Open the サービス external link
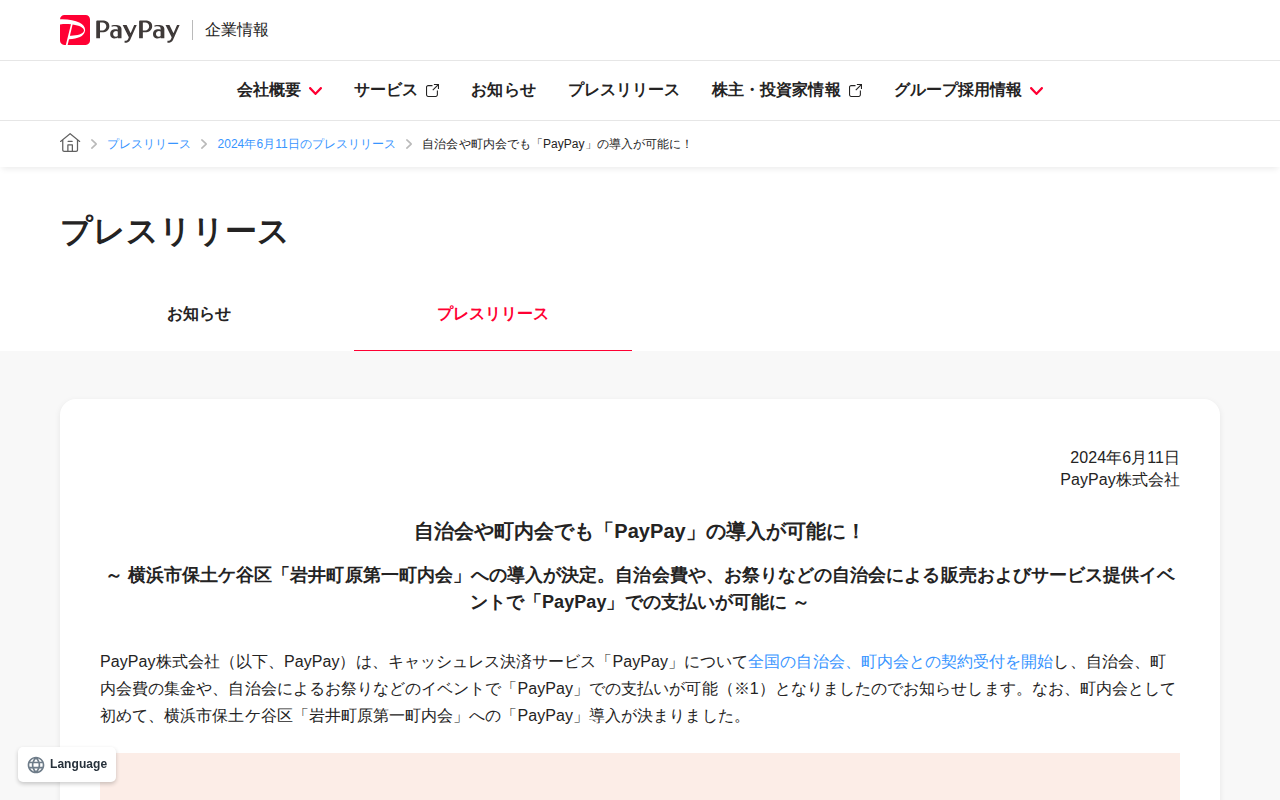Viewport: 1280px width, 800px height. 396,90
